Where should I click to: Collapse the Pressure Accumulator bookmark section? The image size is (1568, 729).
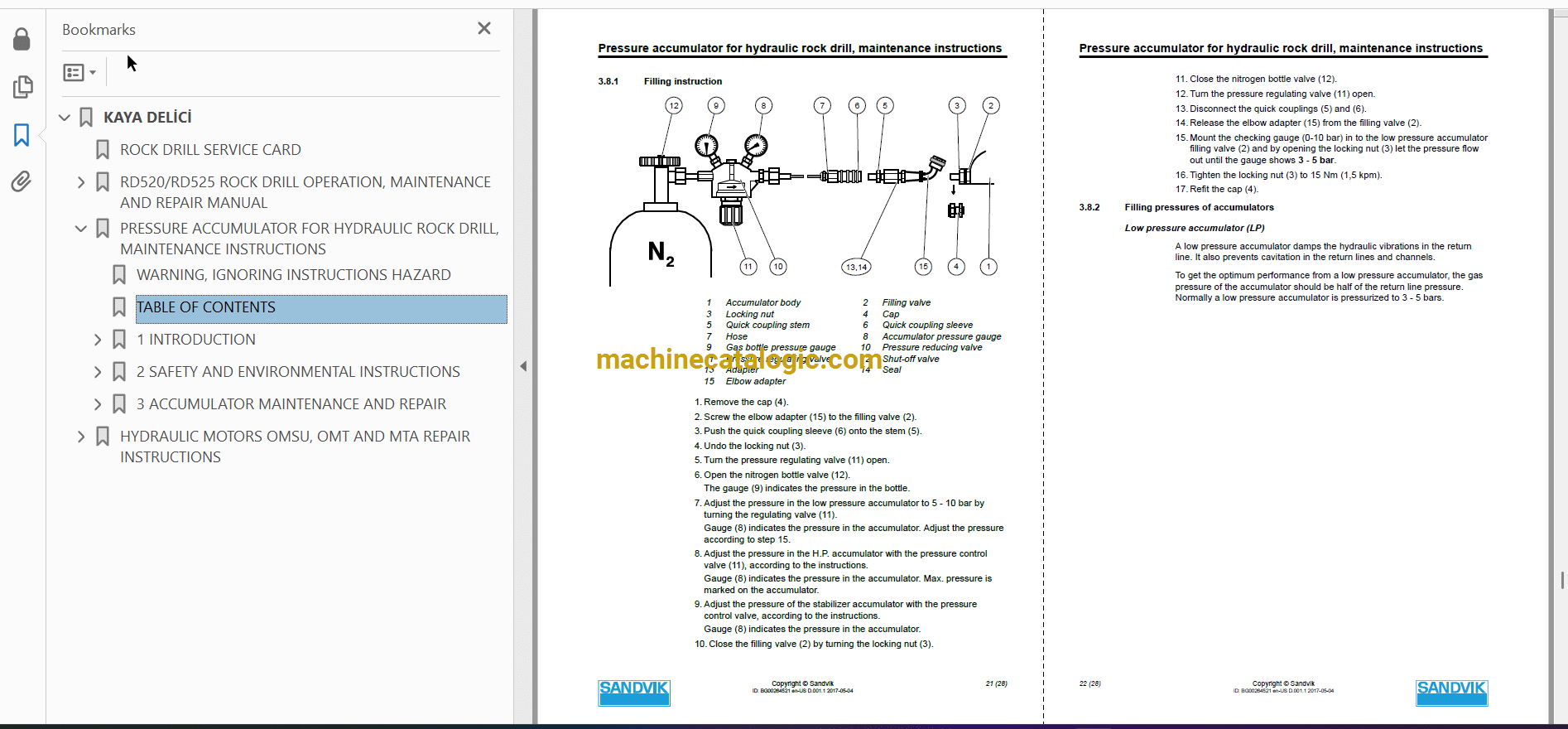(81, 229)
